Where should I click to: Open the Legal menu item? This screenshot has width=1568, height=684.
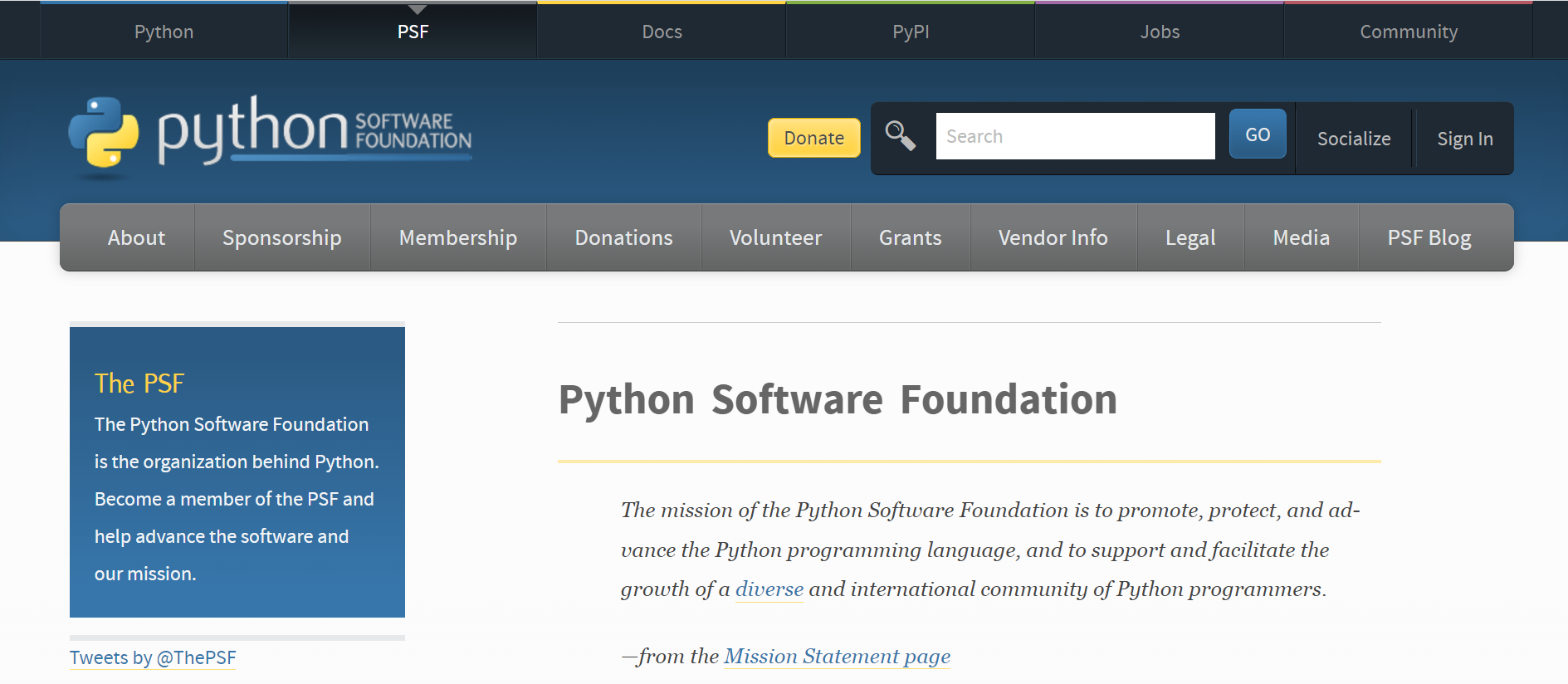click(x=1190, y=237)
